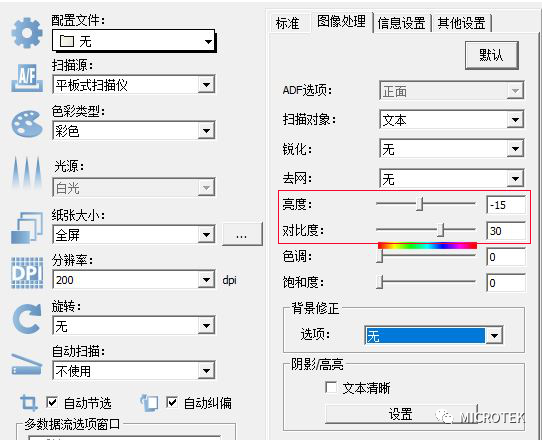Switch to the 信息设置 tab
This screenshot has width=542, height=440.
click(x=401, y=23)
